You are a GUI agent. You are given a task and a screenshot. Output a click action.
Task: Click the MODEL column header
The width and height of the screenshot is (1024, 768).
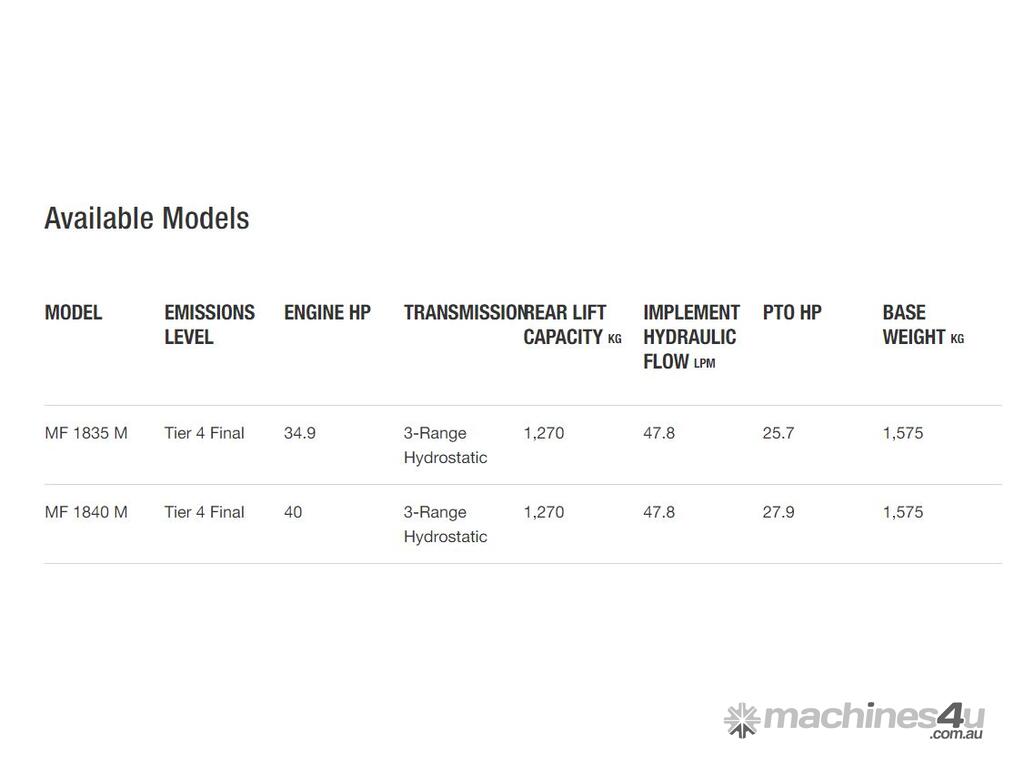pos(73,313)
